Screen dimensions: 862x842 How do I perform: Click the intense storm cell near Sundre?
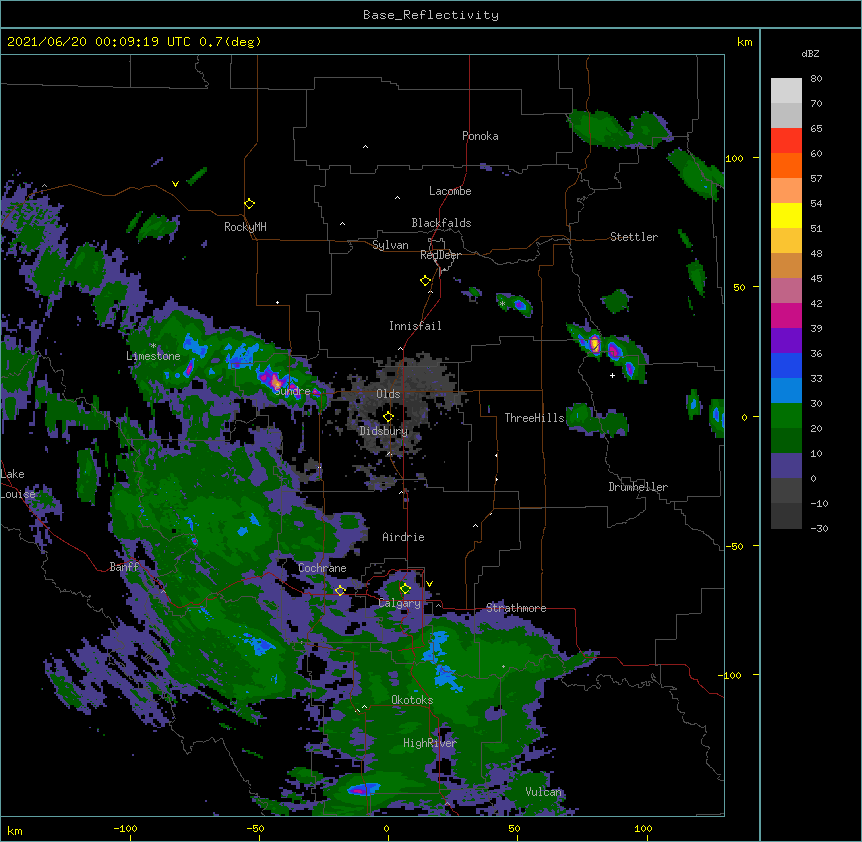[276, 380]
